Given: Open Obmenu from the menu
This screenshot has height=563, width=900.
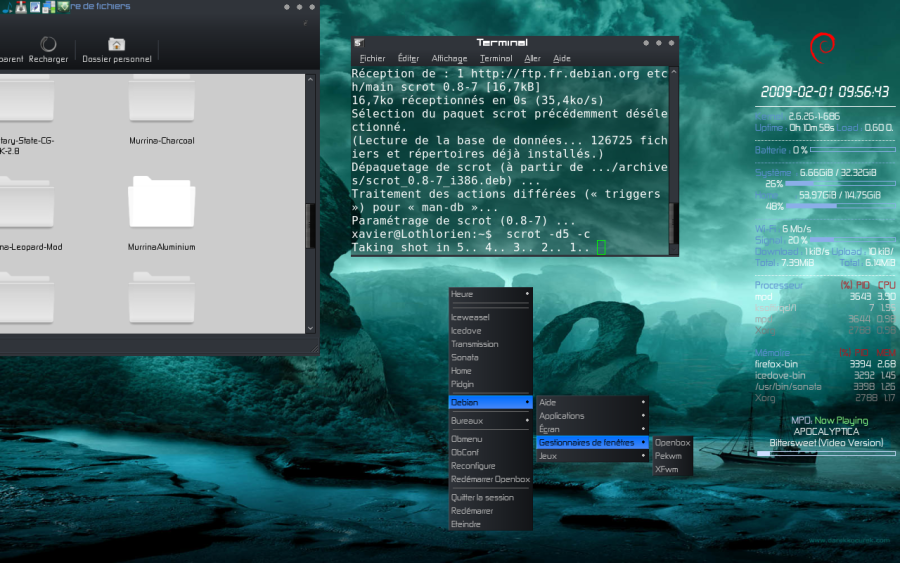Looking at the screenshot, I should 490,439.
